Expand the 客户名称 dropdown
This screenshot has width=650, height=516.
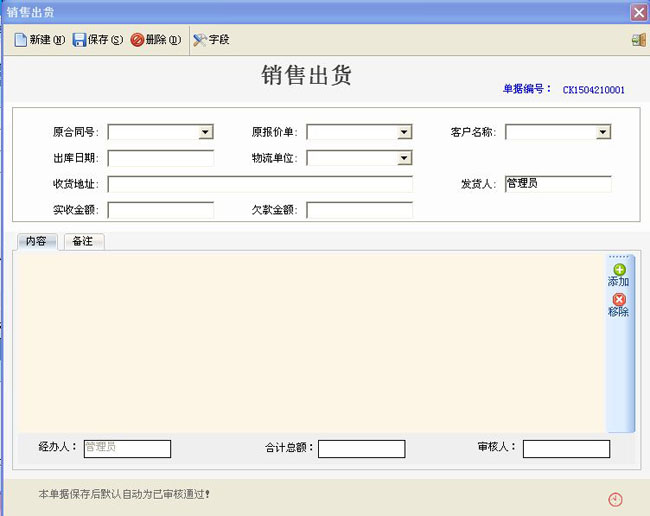coord(603,132)
